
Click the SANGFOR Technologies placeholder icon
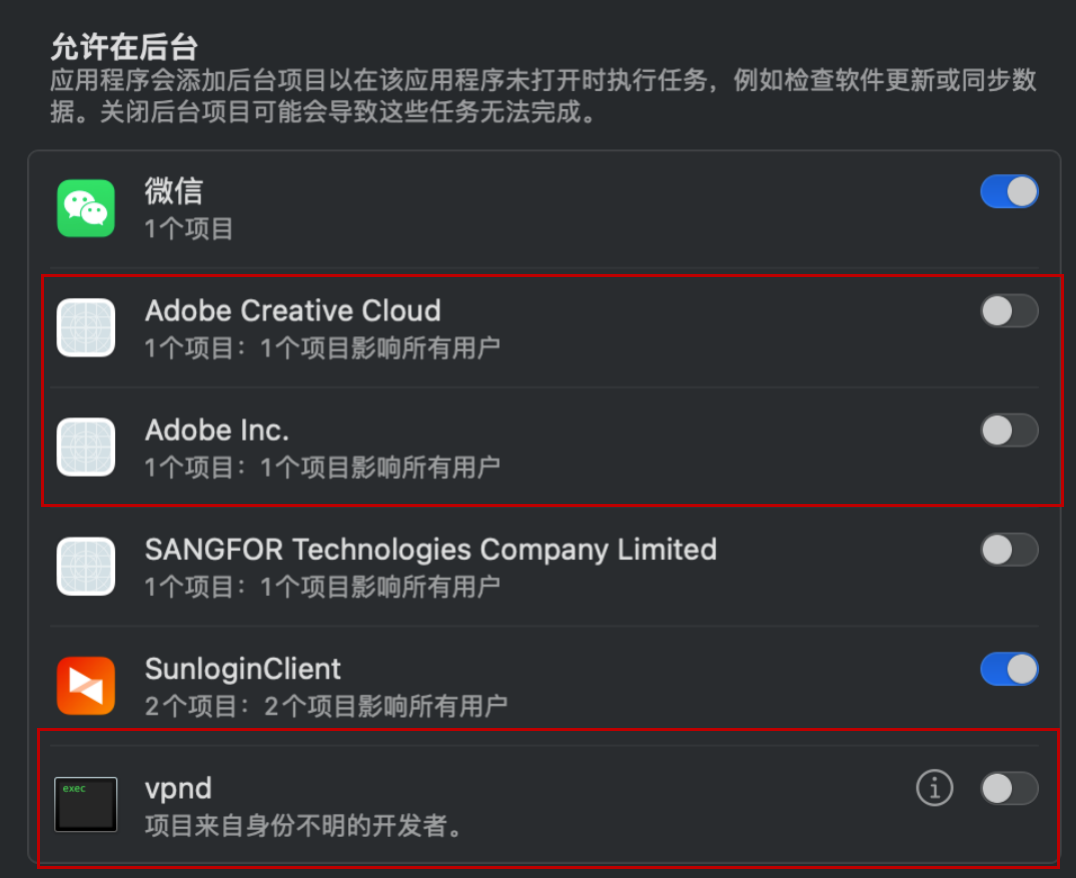[86, 566]
